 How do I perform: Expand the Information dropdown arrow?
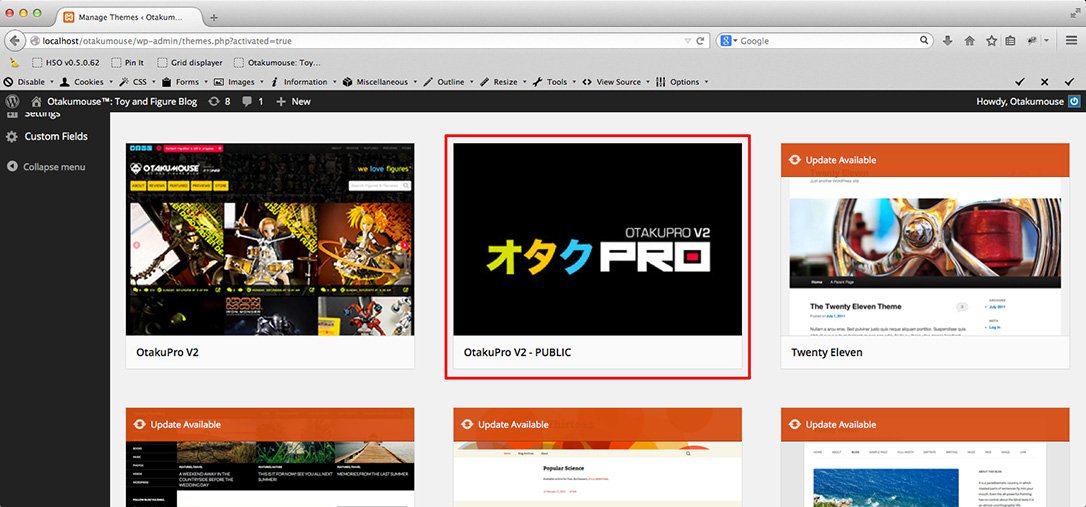point(335,82)
